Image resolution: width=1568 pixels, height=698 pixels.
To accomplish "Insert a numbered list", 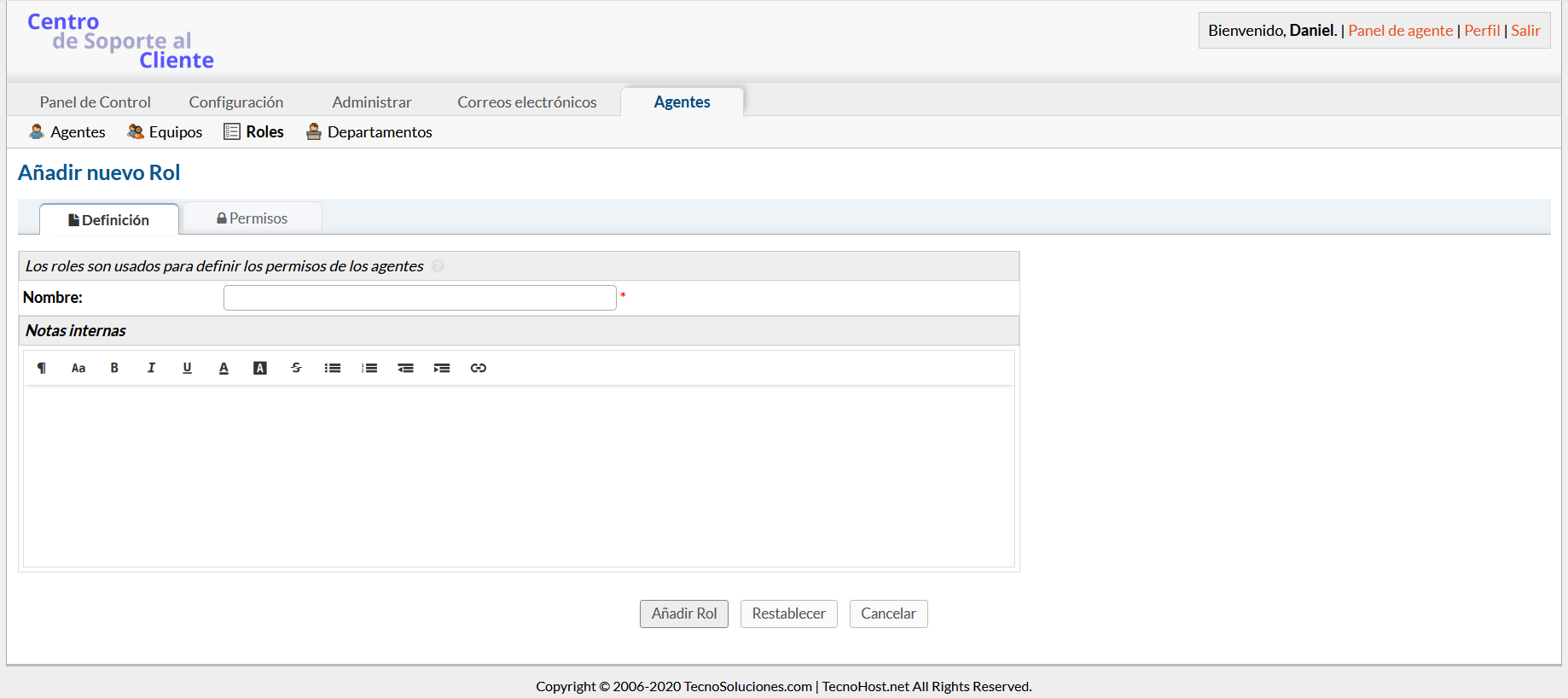I will (369, 368).
